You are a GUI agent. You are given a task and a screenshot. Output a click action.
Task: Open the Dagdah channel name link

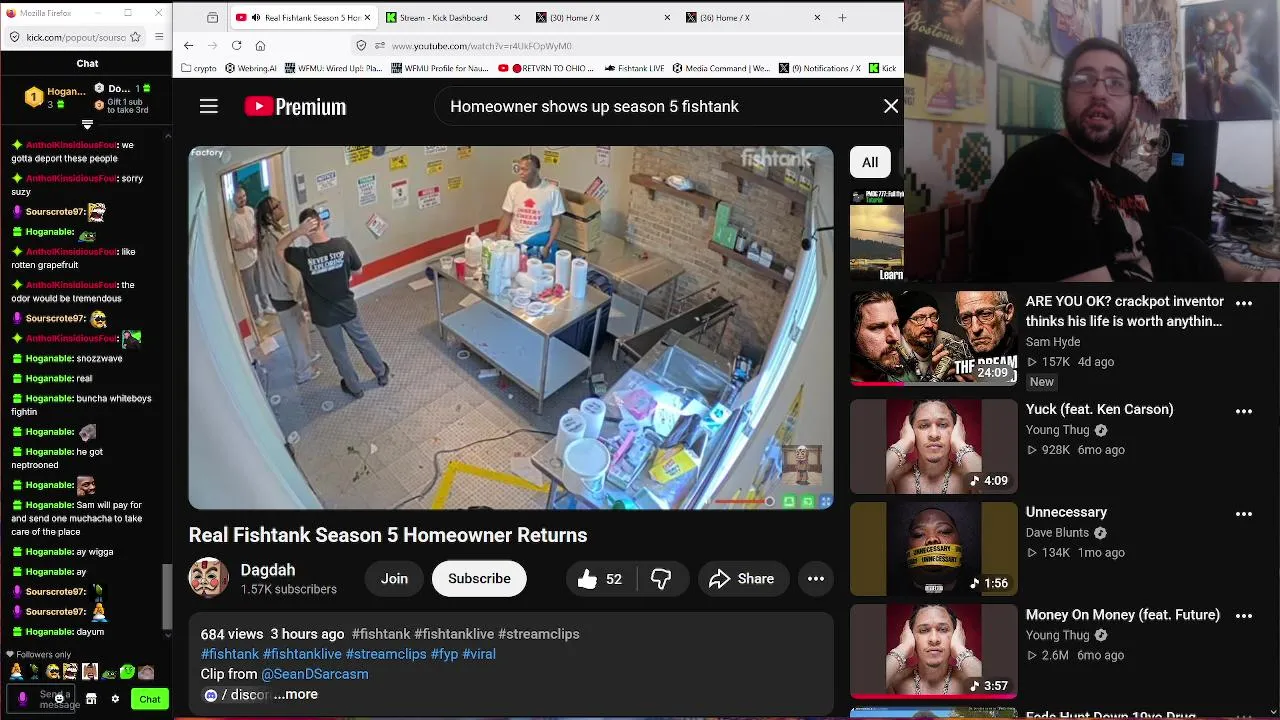(x=268, y=570)
